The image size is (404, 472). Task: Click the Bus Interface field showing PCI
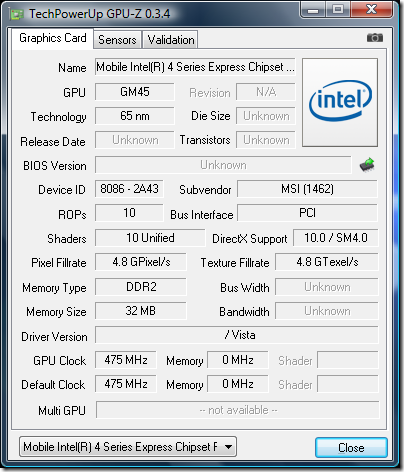[x=307, y=213]
